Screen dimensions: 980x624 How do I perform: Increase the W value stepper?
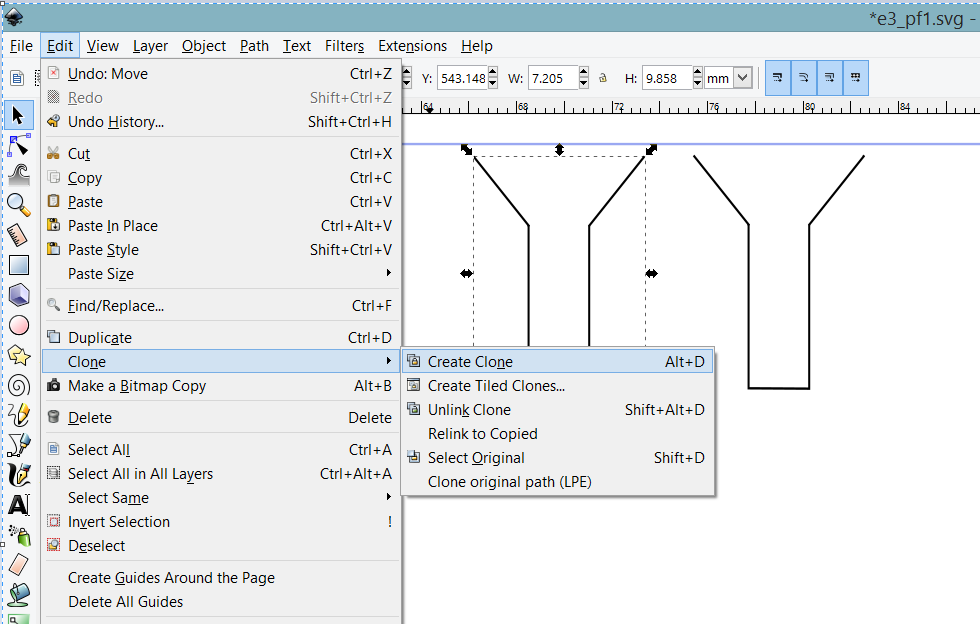pyautogui.click(x=584, y=73)
